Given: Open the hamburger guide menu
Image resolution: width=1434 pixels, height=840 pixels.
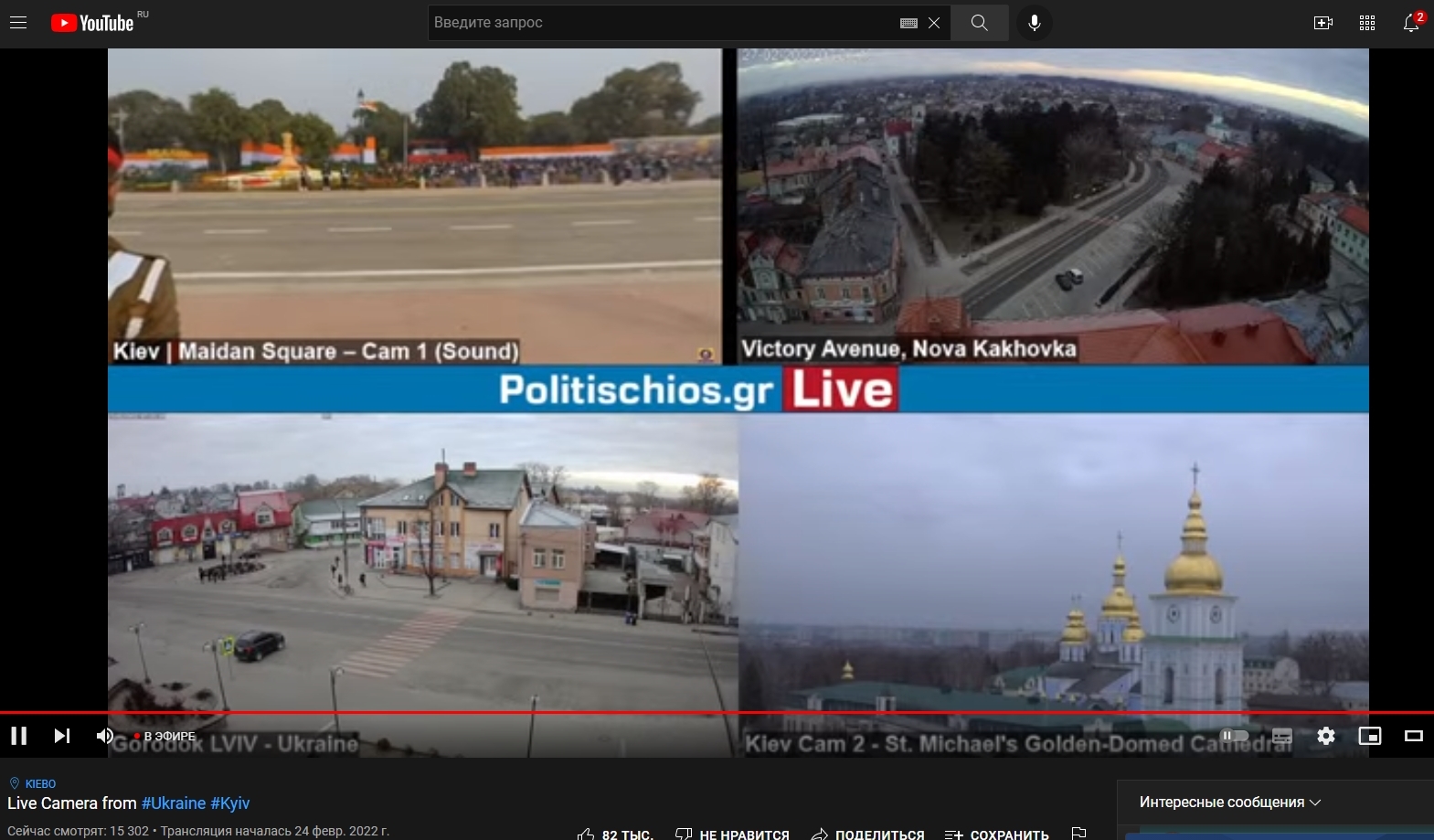Looking at the screenshot, I should pyautogui.click(x=18, y=23).
